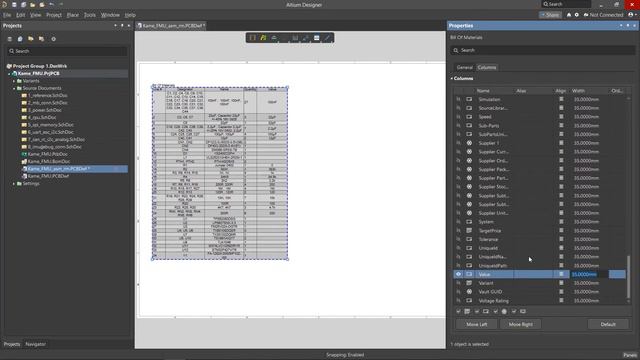
Task: Click the Altium logo icon in the title bar
Action: 4,4
